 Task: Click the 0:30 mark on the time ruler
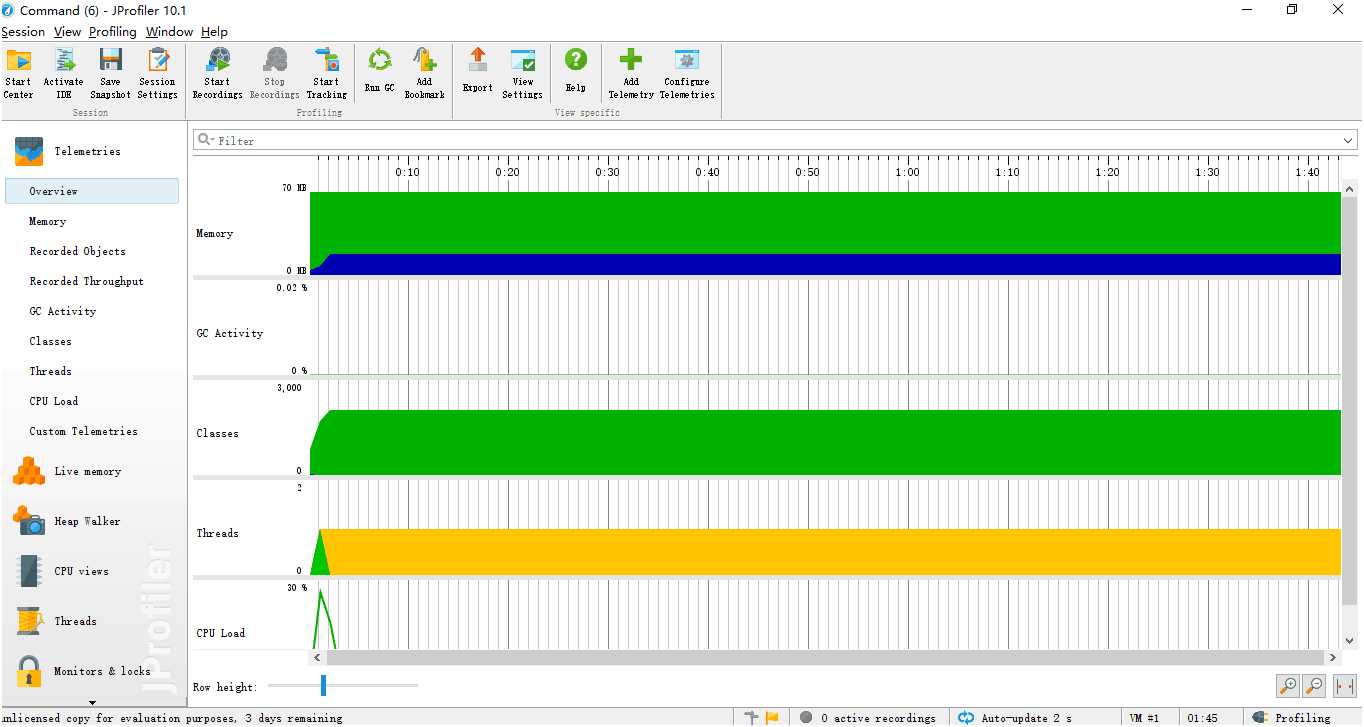click(x=607, y=172)
